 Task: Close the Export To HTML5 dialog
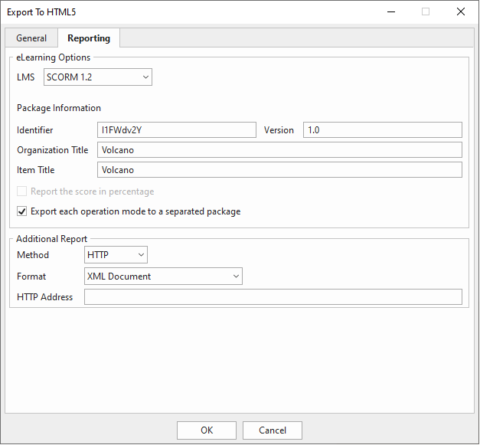point(461,12)
